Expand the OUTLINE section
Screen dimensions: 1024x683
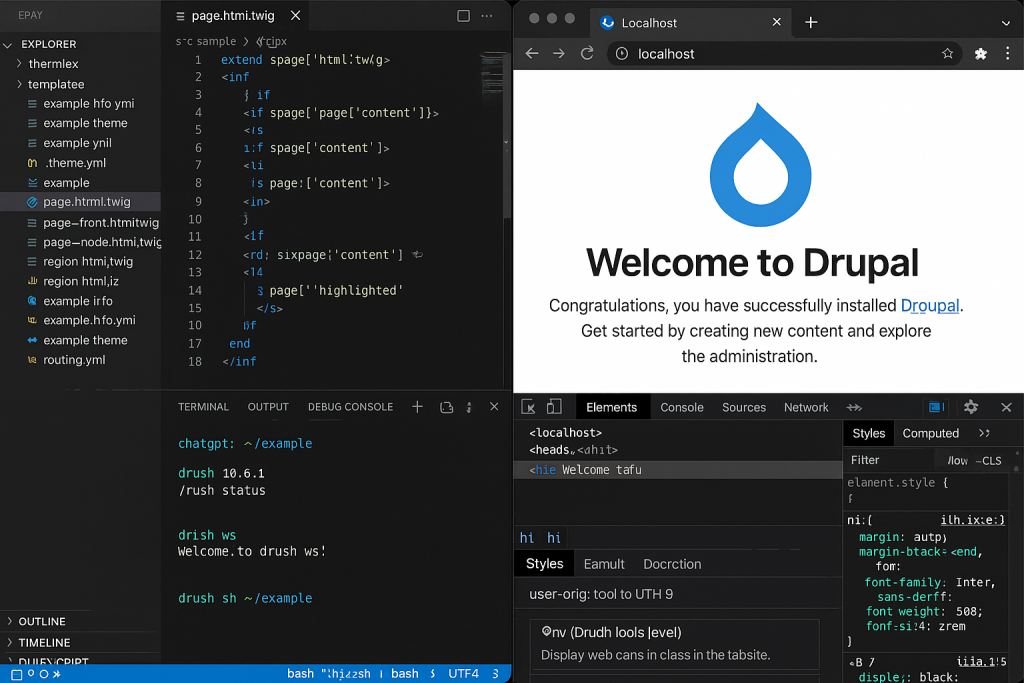click(42, 621)
